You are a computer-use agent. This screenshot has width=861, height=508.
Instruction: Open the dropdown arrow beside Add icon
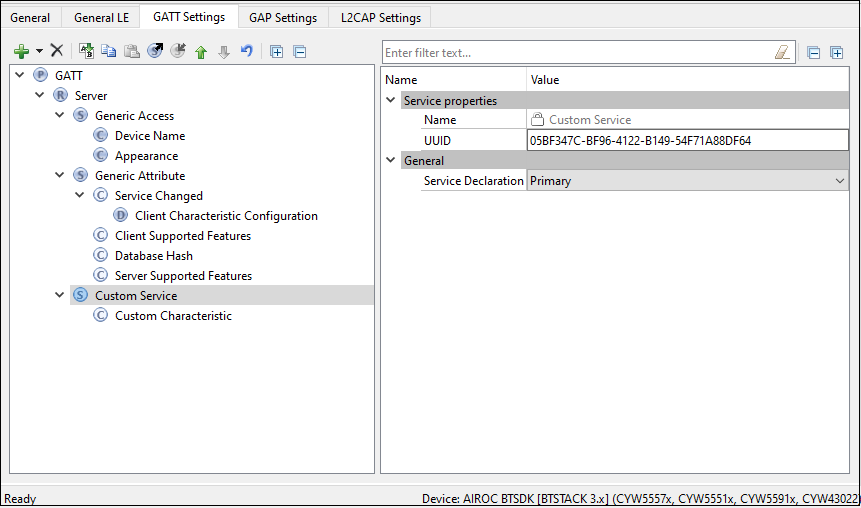point(39,51)
